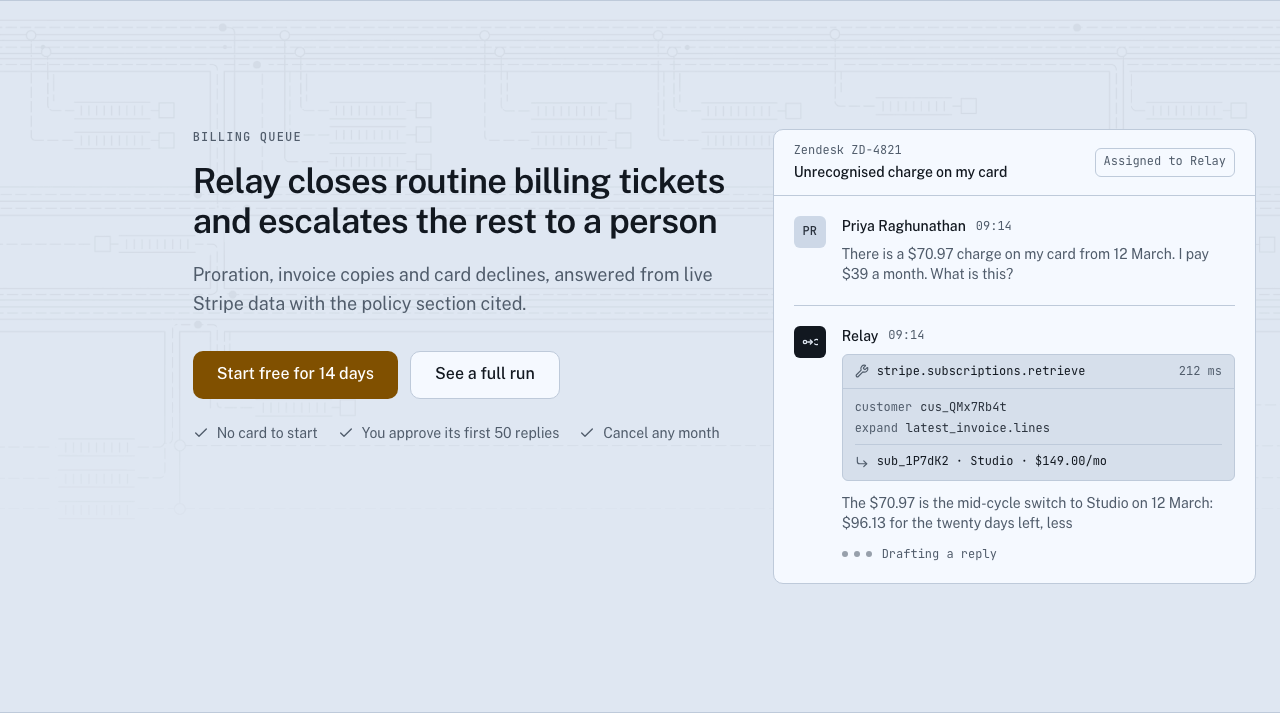Click the 212 ms latency label
The height and width of the screenshot is (713, 1280).
coord(1200,371)
